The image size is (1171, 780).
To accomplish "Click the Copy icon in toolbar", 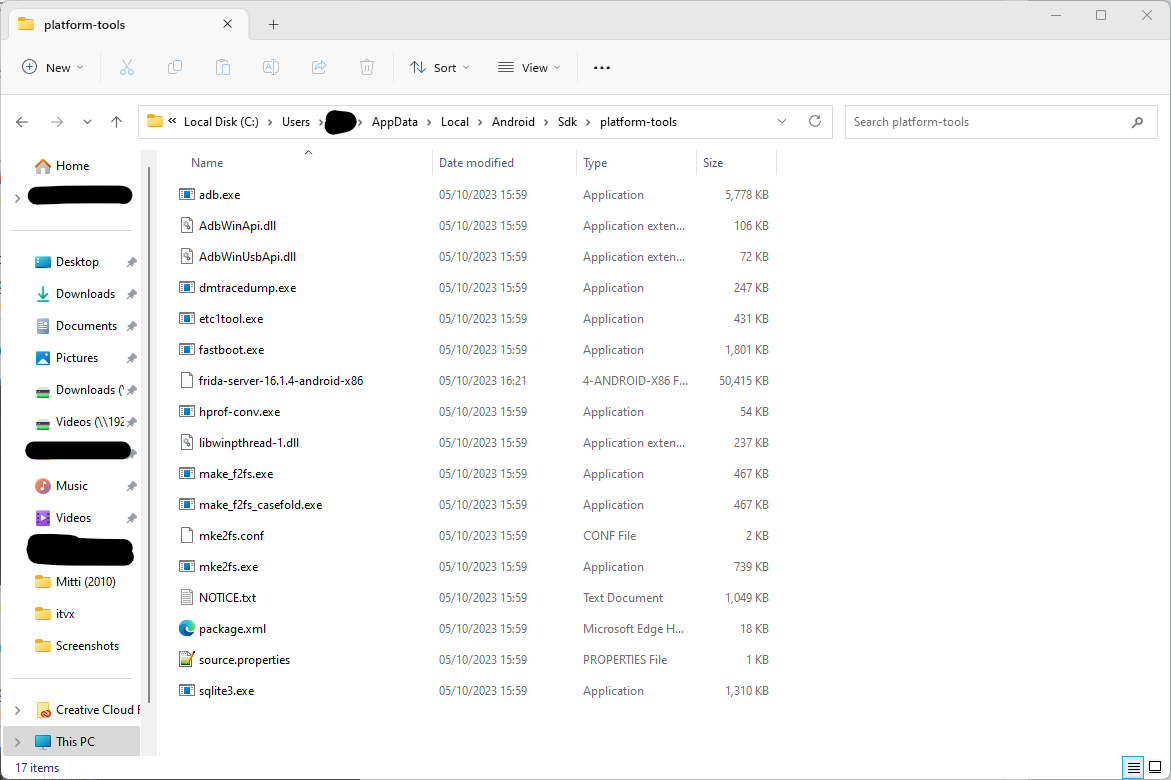I will click(175, 67).
